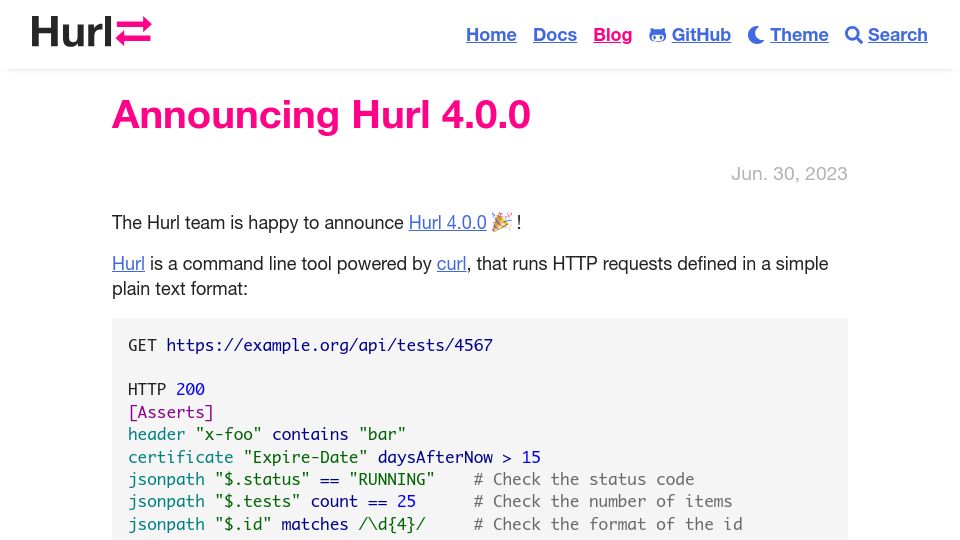Toggle the Theme text link
This screenshot has height=540, width=960.
tap(799, 35)
